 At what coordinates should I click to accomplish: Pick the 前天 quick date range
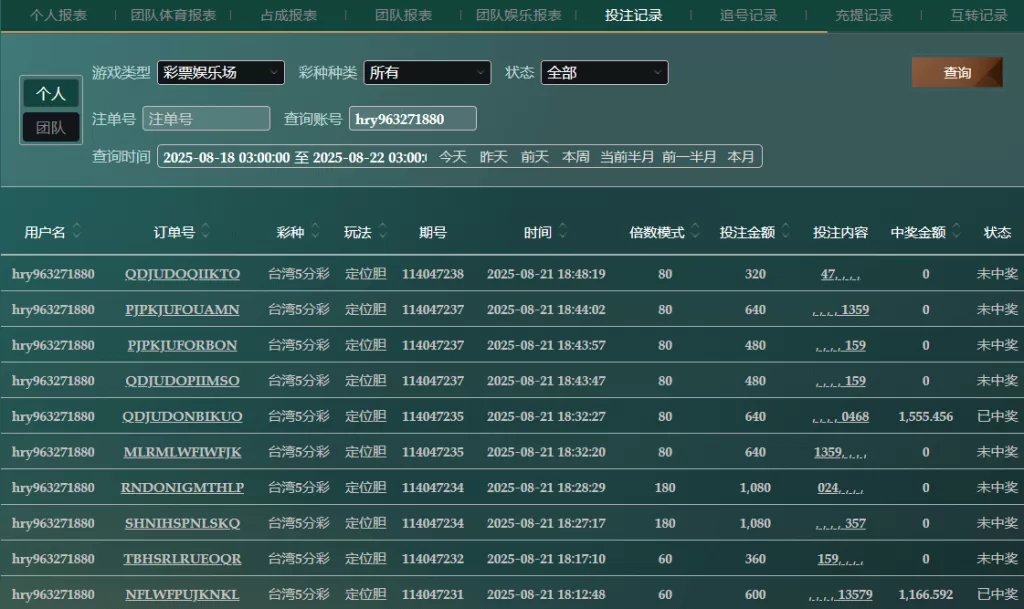click(535, 157)
